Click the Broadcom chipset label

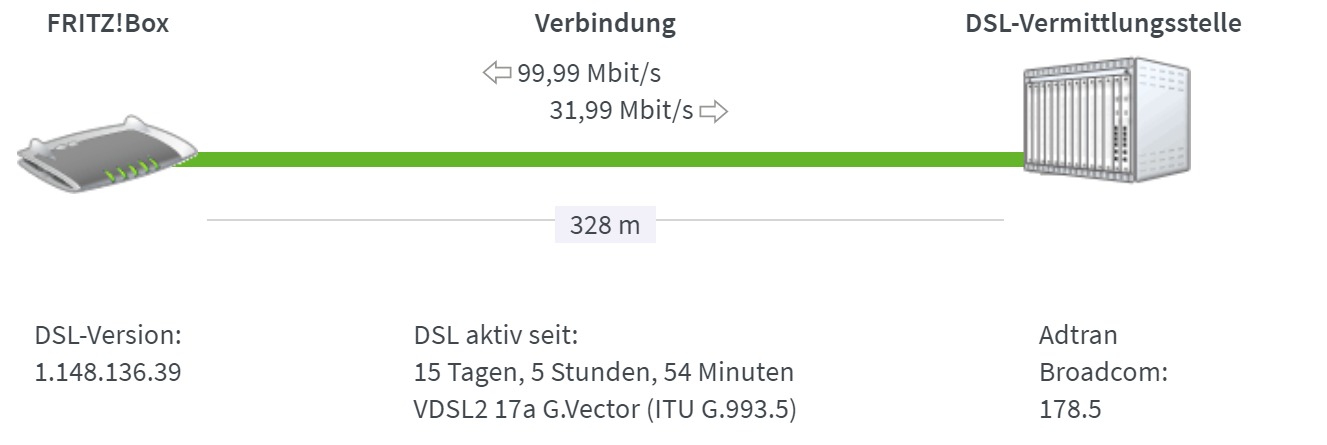pos(1104,373)
